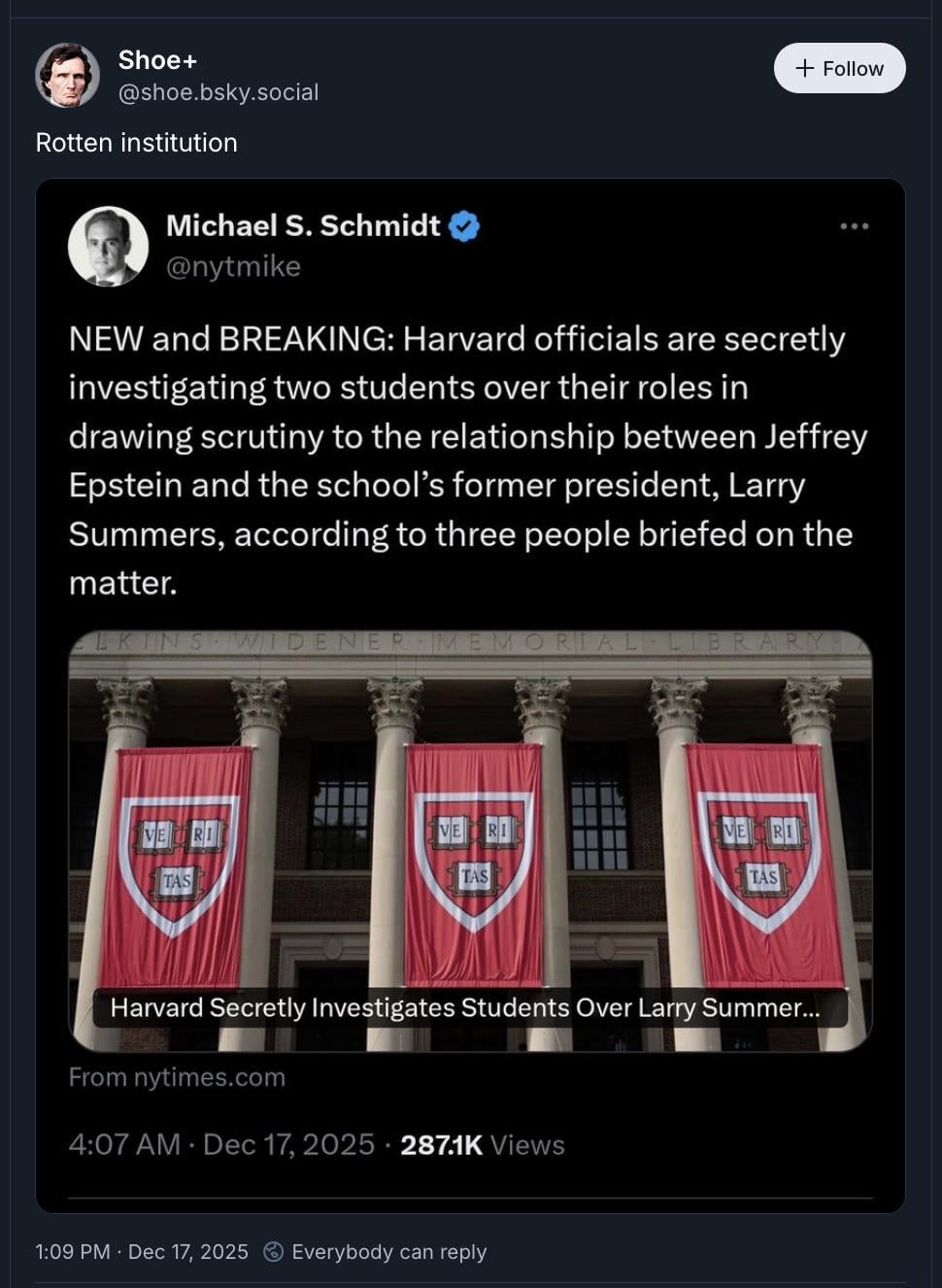The height and width of the screenshot is (1288, 942).
Task: Click the "Everybody can reply" label
Action: tap(388, 1252)
